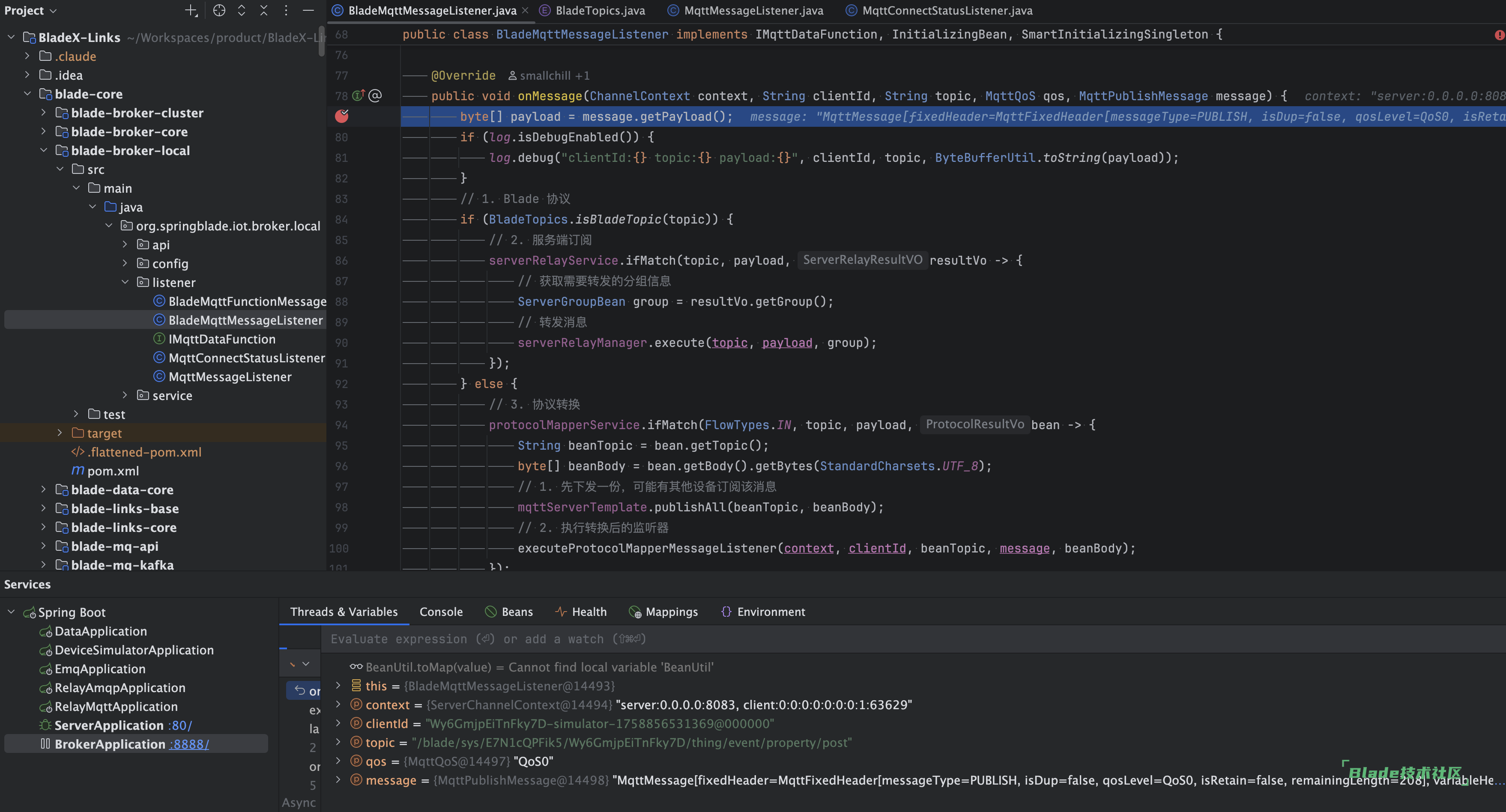Click the expand all tree icon

(x=242, y=11)
